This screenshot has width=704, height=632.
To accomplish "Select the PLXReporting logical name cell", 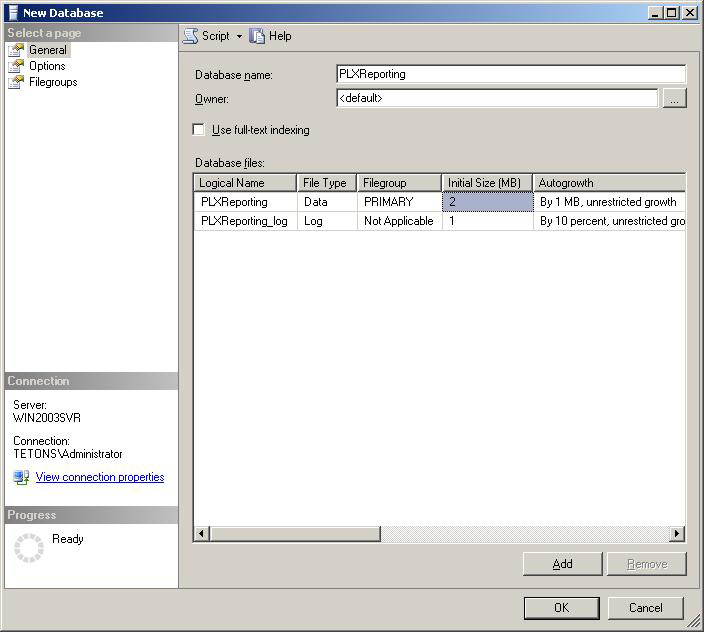I will point(246,202).
